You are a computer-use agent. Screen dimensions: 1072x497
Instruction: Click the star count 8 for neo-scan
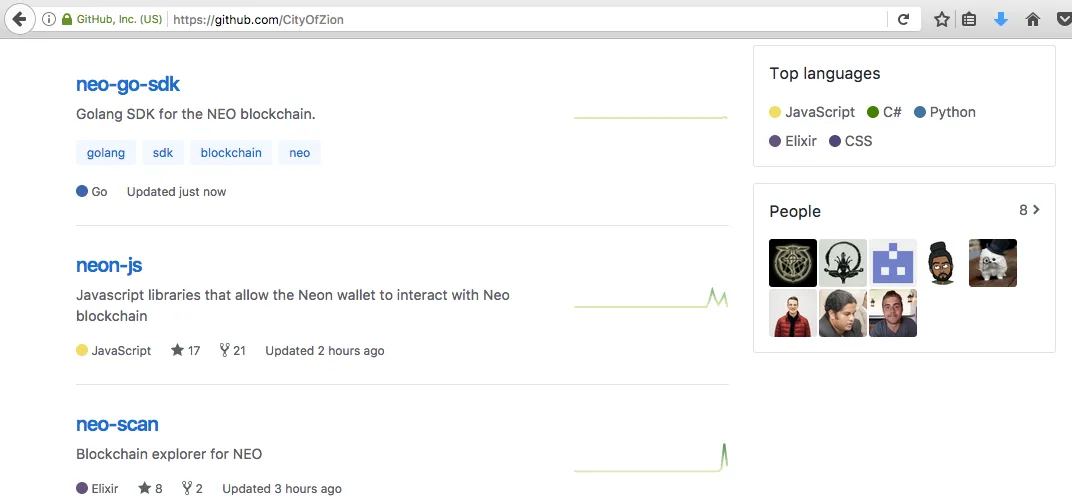(150, 488)
